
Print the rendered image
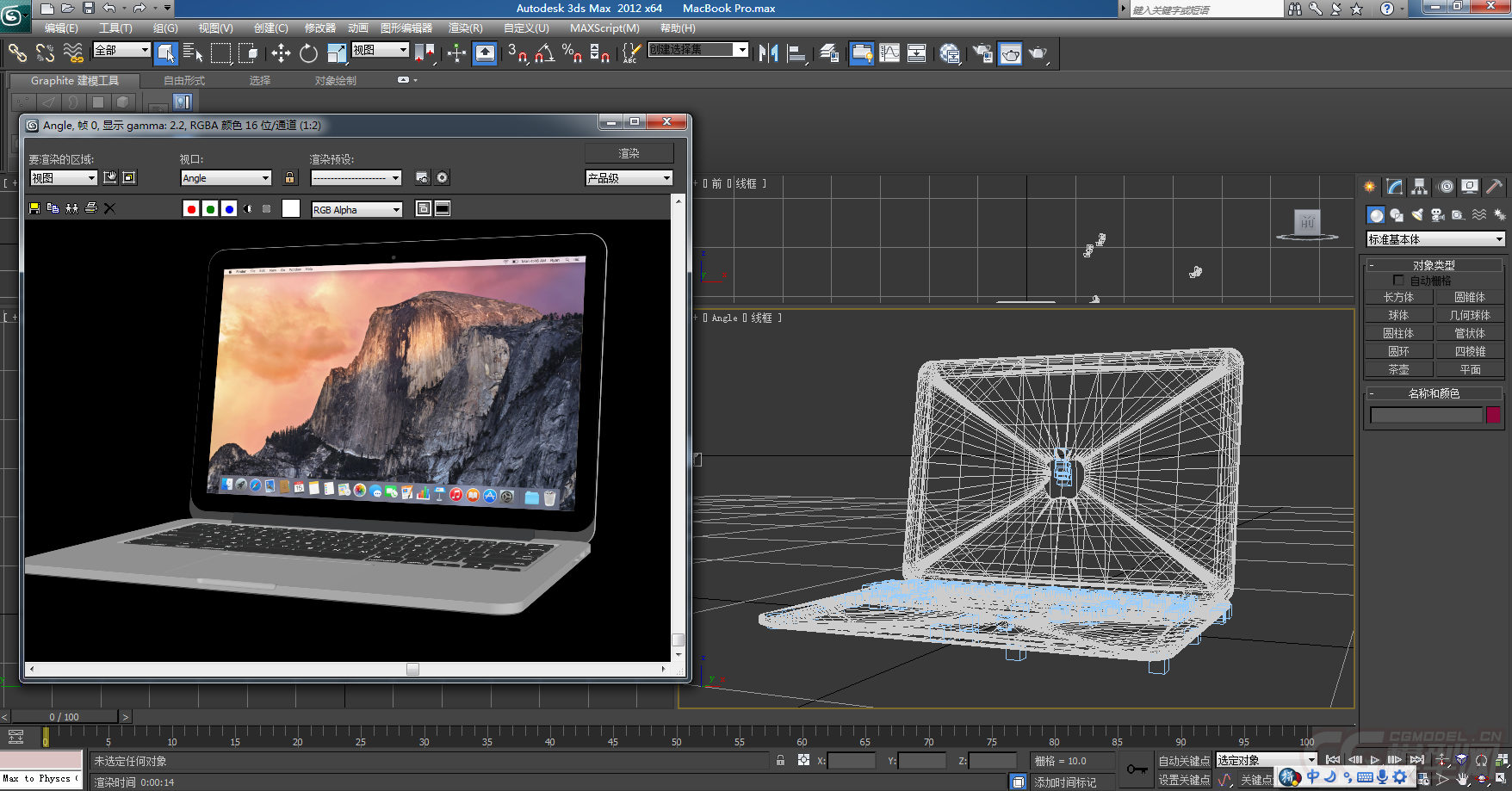91,208
